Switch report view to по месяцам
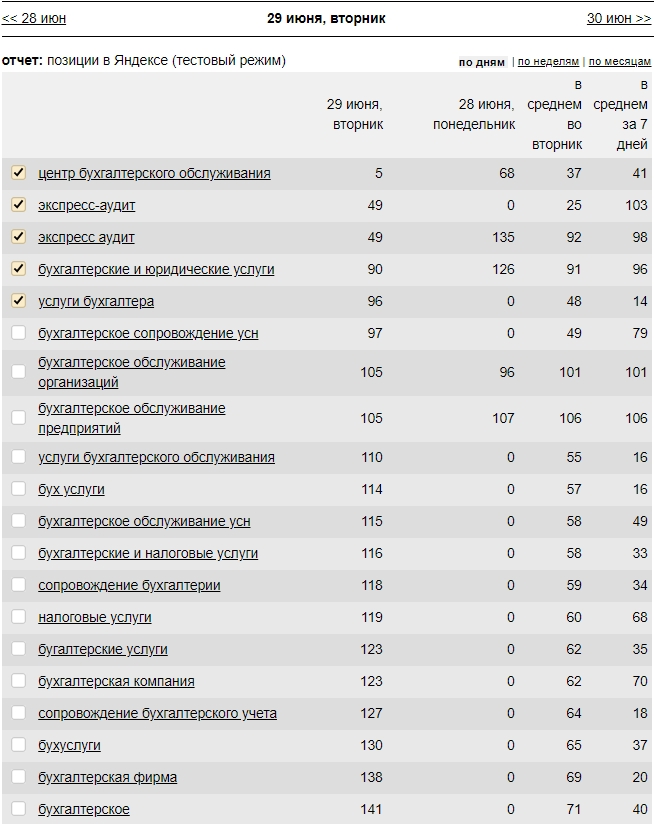 (619, 61)
